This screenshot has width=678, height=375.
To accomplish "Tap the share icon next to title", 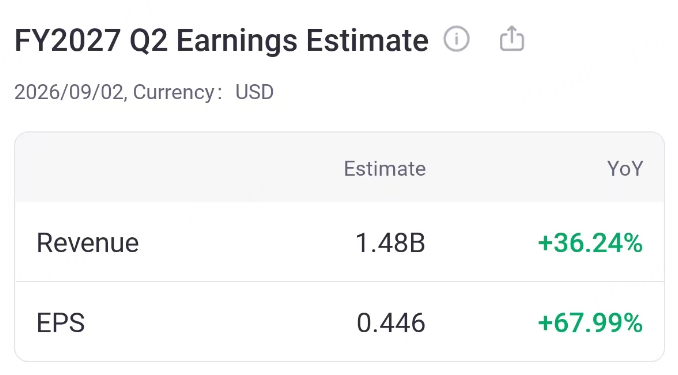I will point(512,38).
